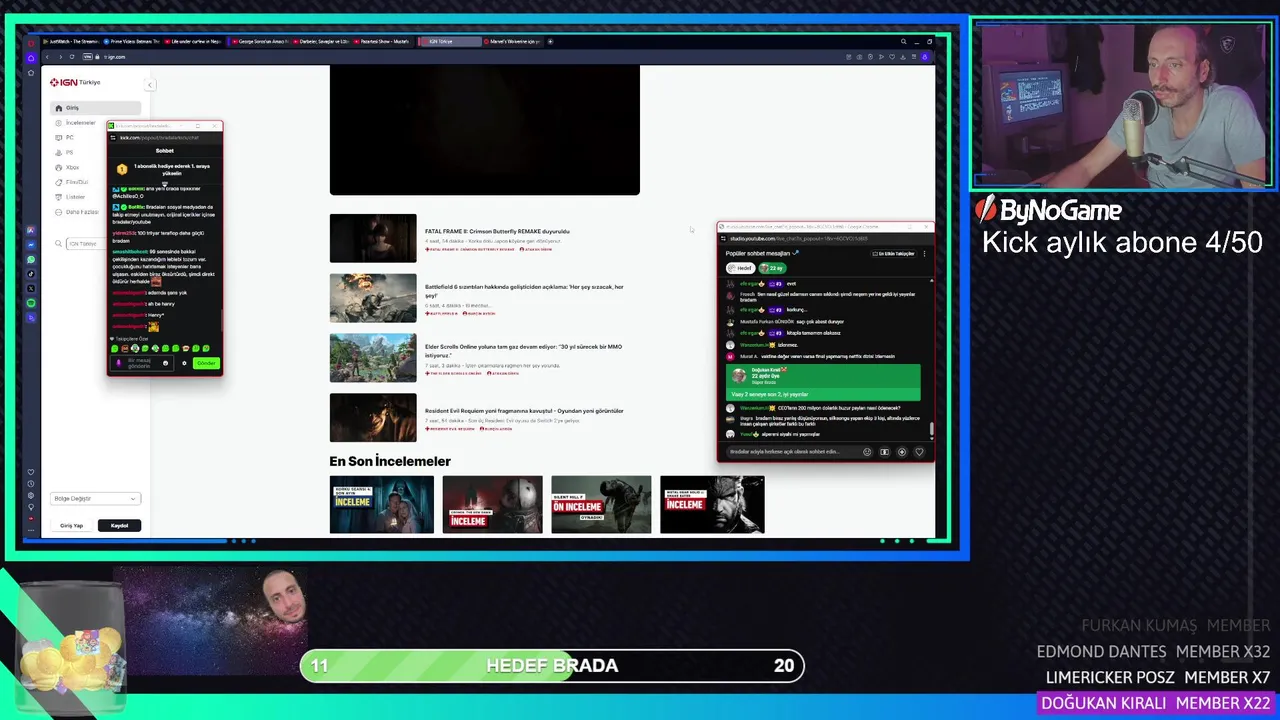Click the Kaydol button
The image size is (1280, 720).
119,525
